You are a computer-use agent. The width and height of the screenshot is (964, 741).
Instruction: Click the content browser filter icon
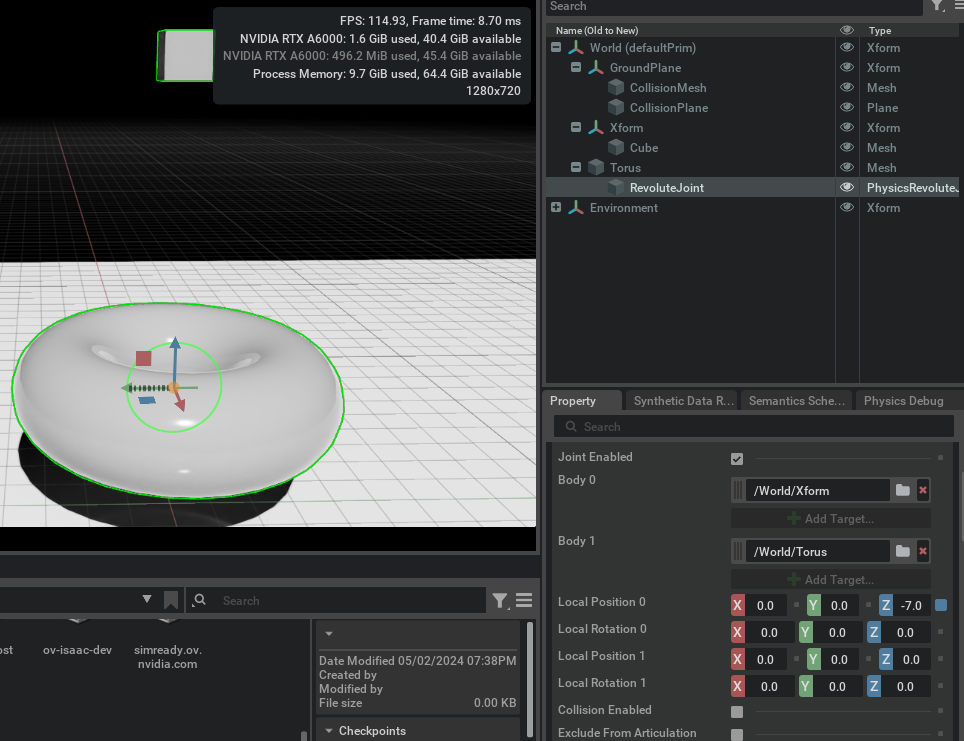pos(501,600)
